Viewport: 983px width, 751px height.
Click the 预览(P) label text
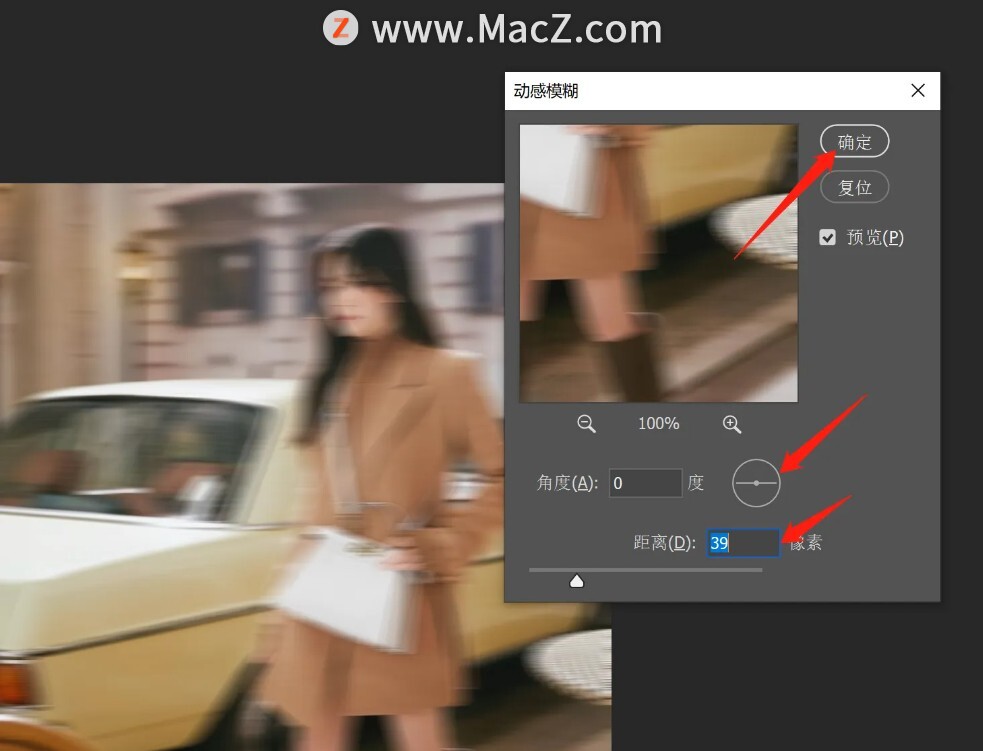coord(875,237)
